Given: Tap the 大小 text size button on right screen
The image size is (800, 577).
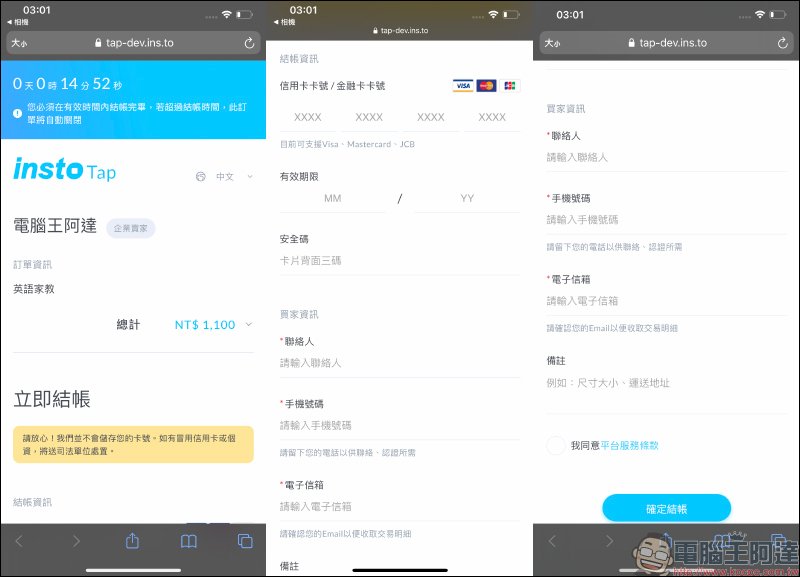Looking at the screenshot, I should (553, 43).
